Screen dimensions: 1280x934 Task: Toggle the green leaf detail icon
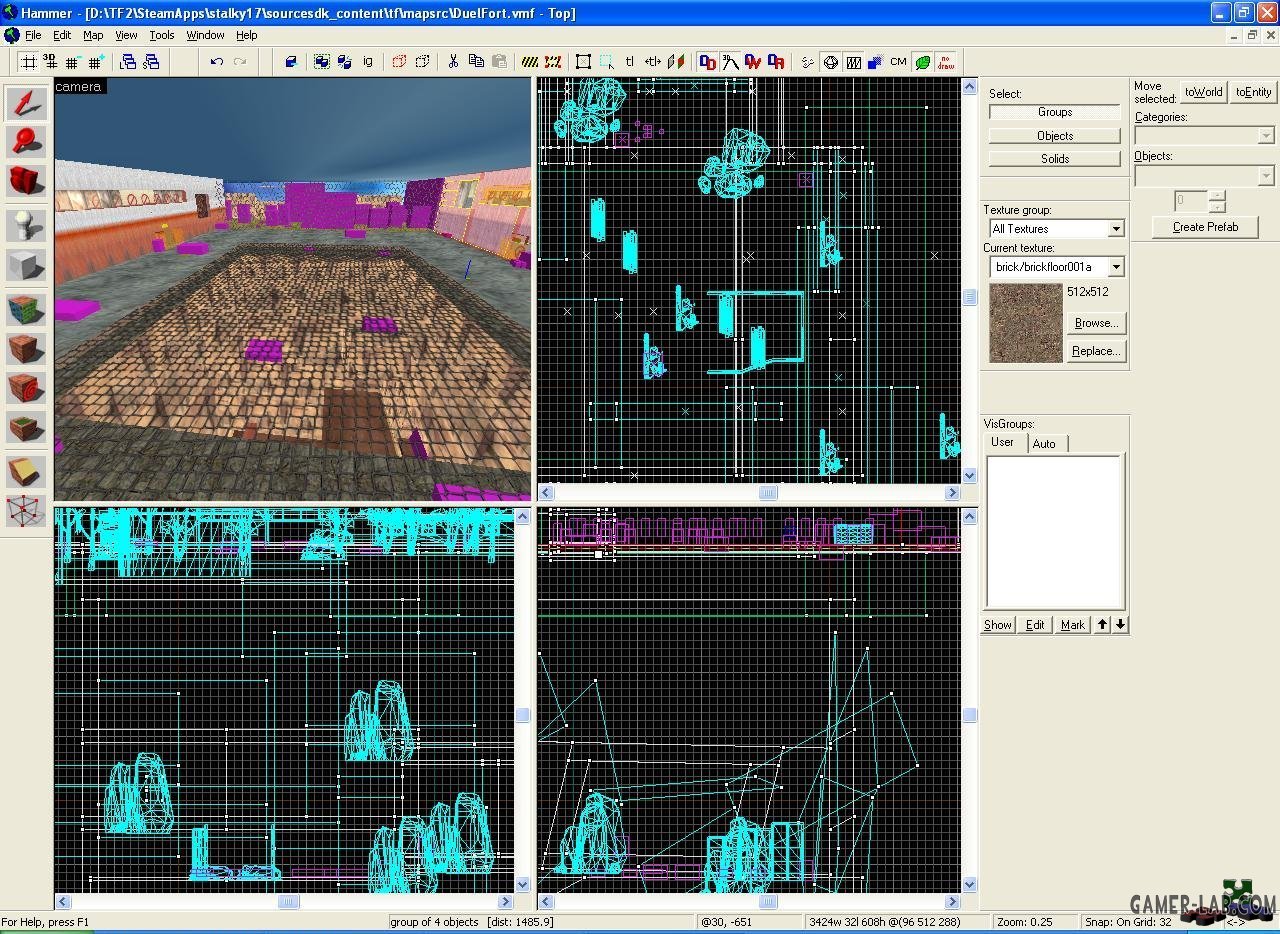coord(922,62)
